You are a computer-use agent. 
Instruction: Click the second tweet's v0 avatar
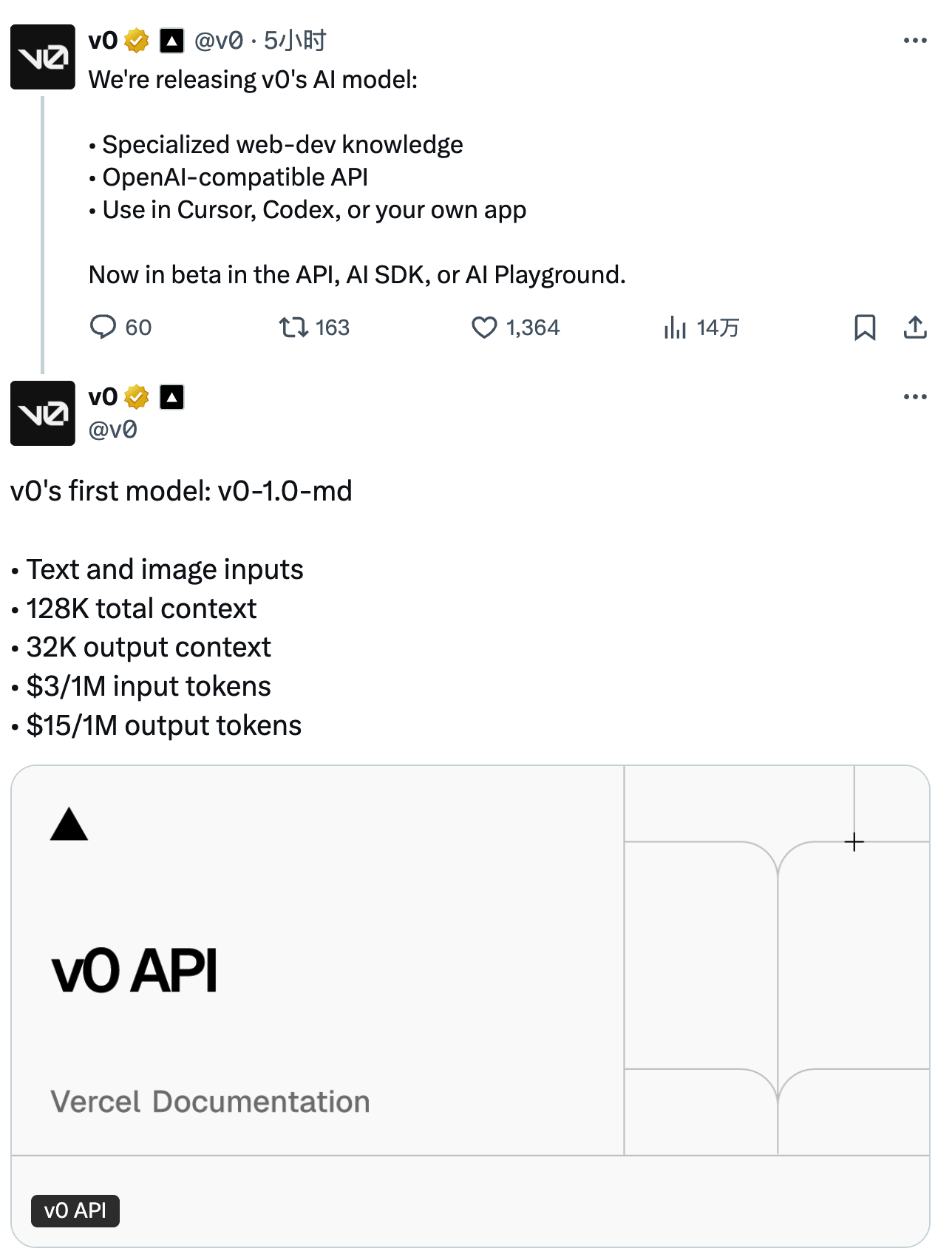tap(41, 413)
